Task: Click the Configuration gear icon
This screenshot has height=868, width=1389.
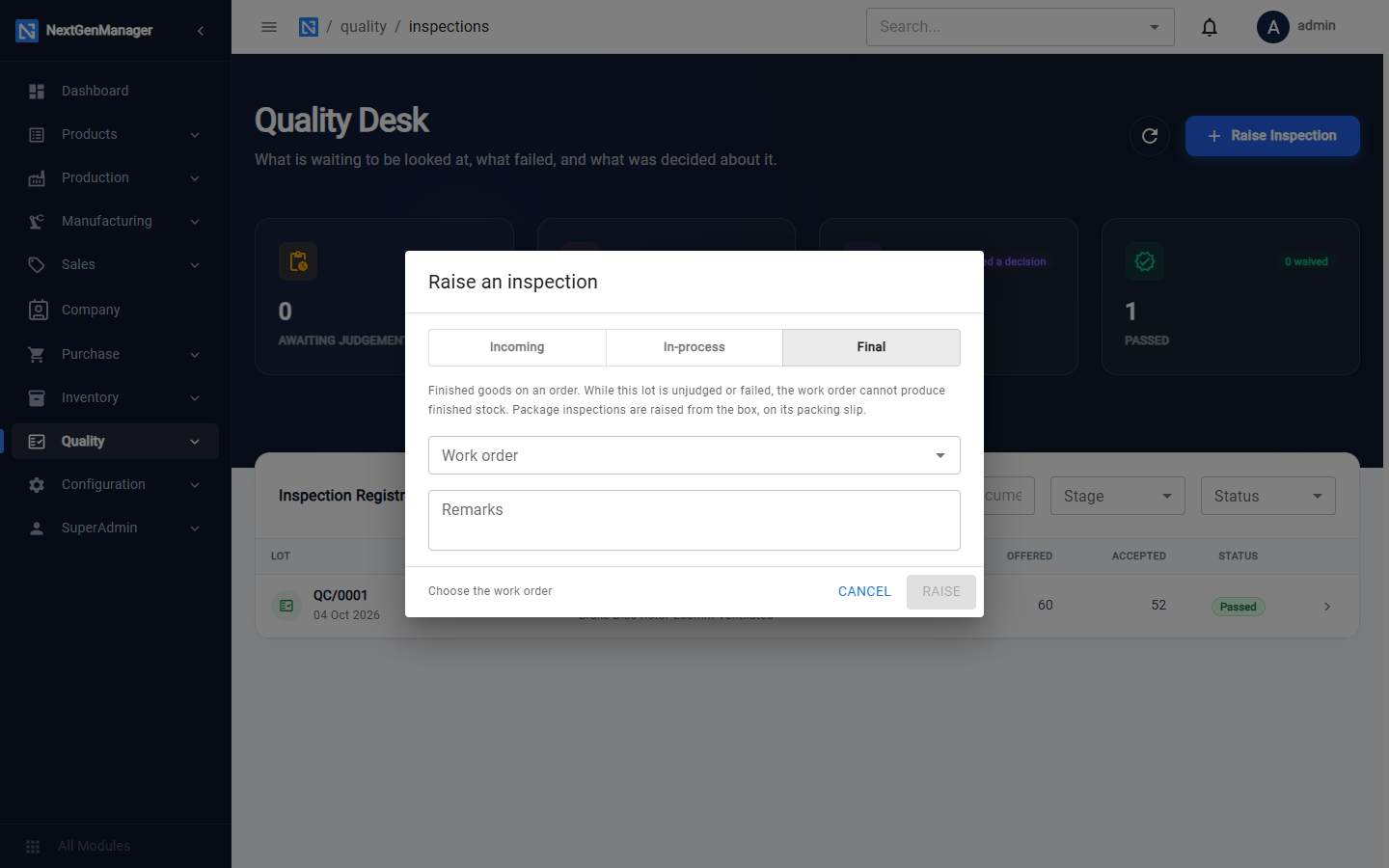Action: (x=37, y=485)
